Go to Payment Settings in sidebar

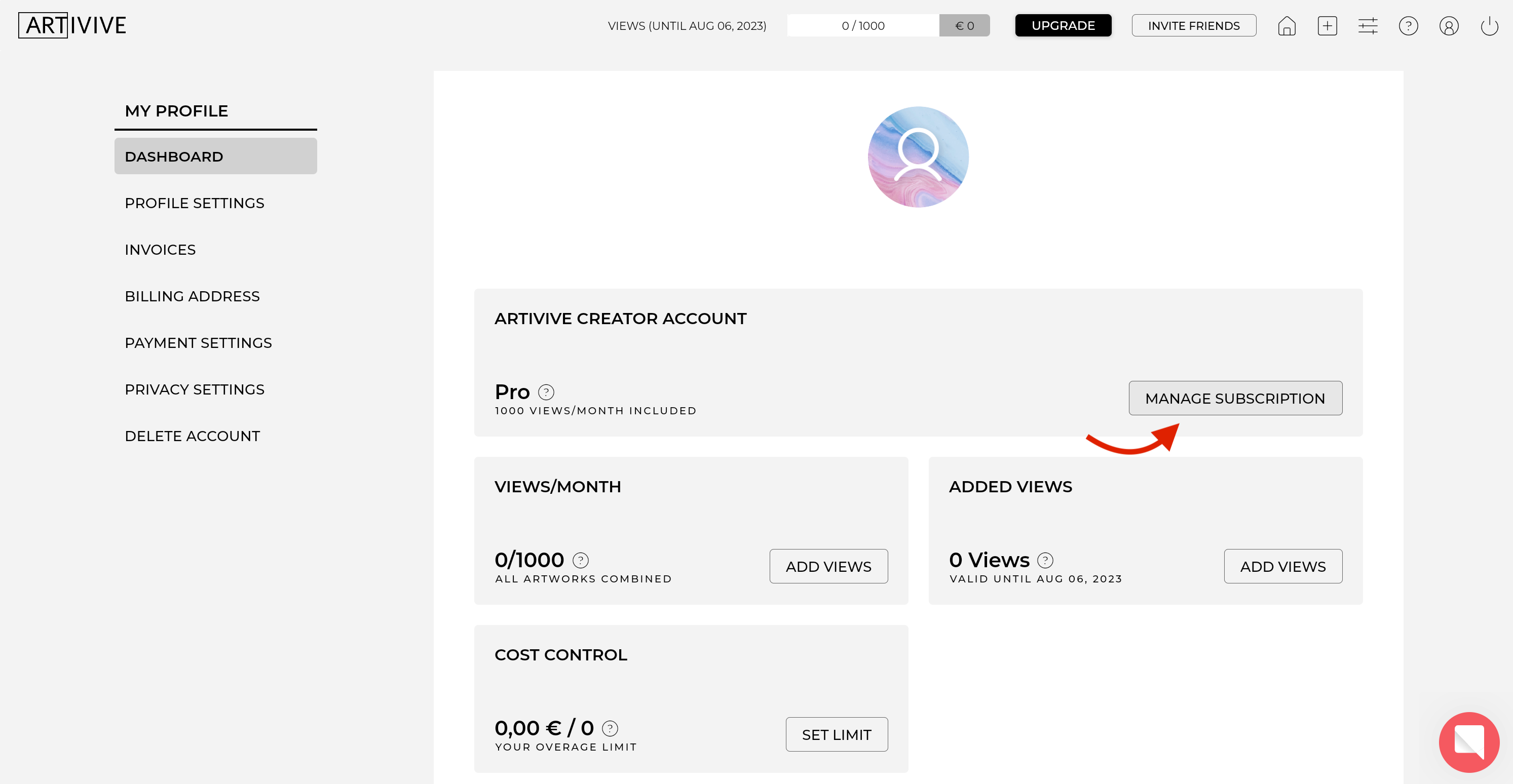click(x=198, y=343)
